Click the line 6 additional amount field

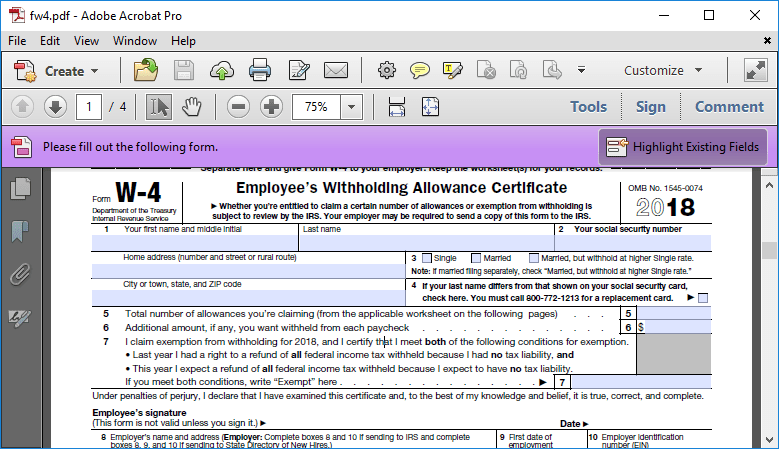[678, 327]
